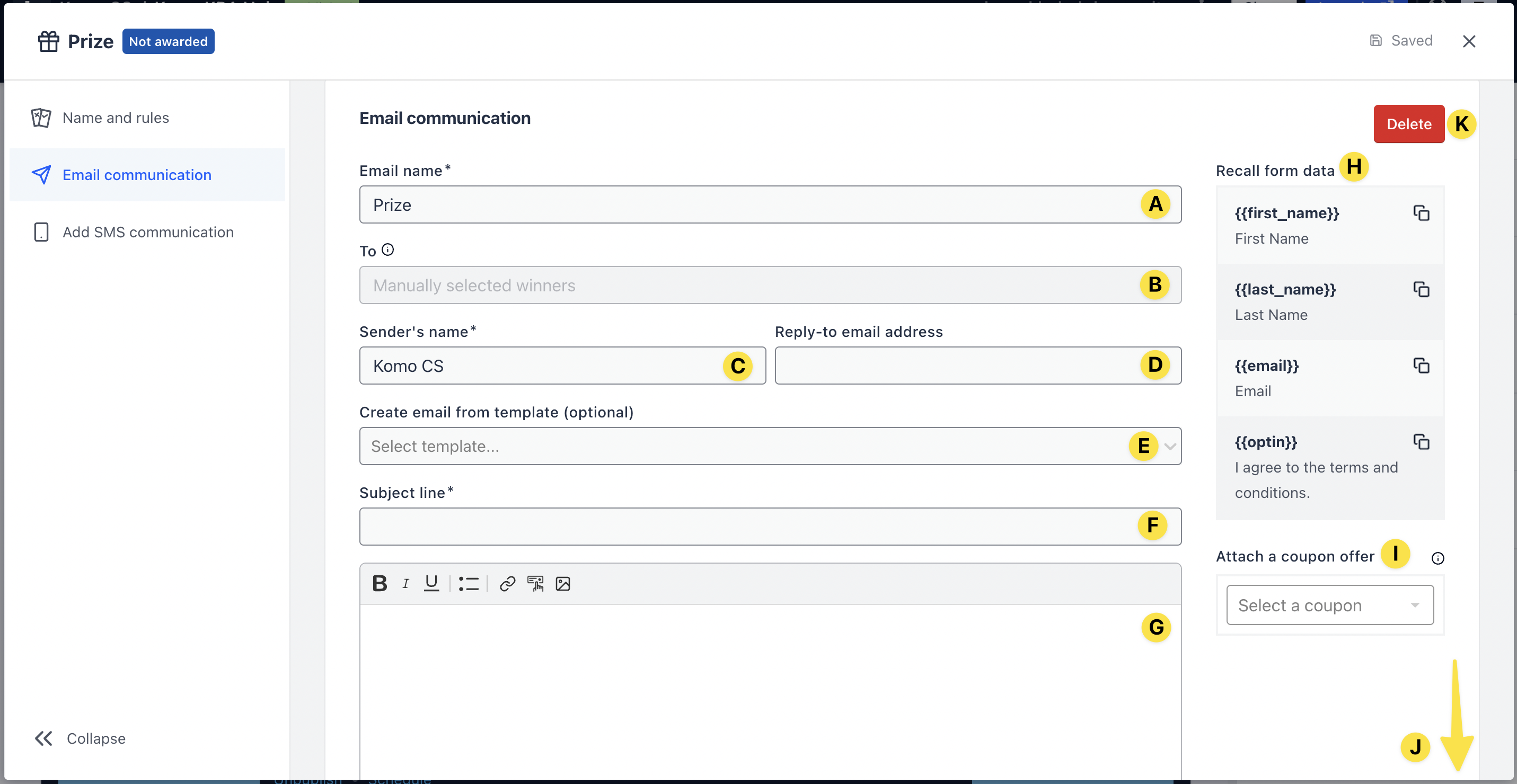Click the double-chevron collapse icon
1517x784 pixels.
(43, 738)
